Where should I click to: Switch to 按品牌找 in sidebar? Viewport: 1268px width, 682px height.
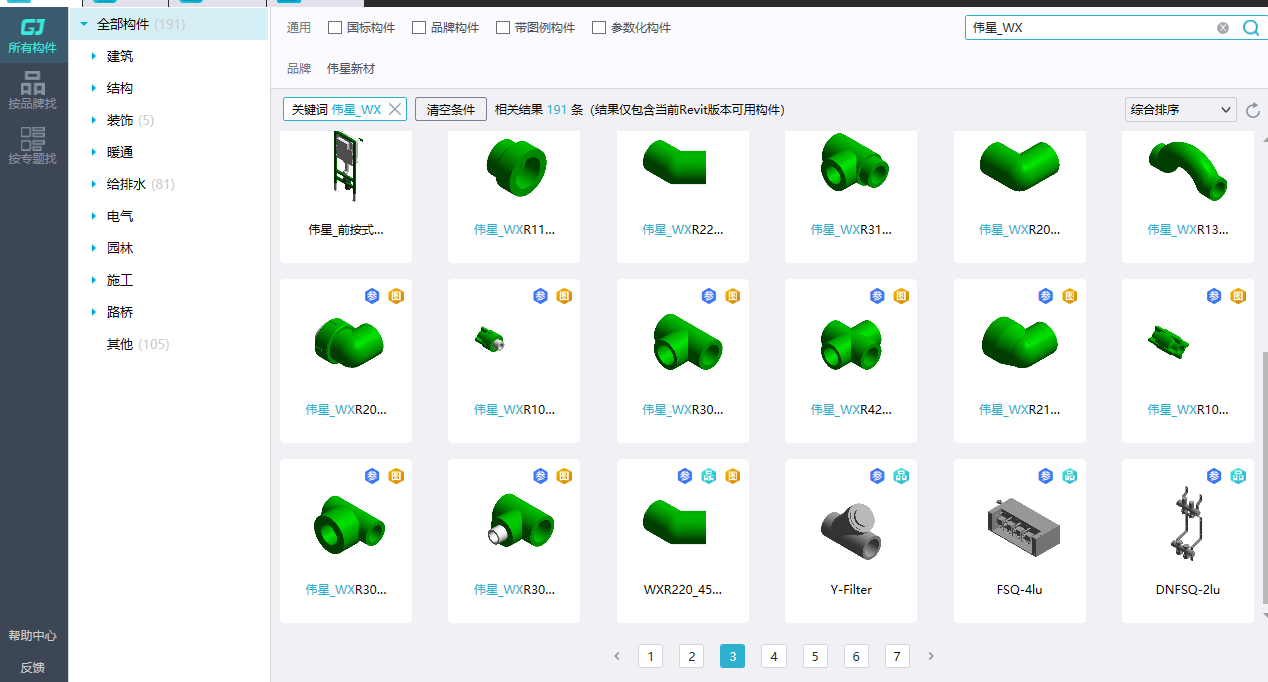point(33,91)
